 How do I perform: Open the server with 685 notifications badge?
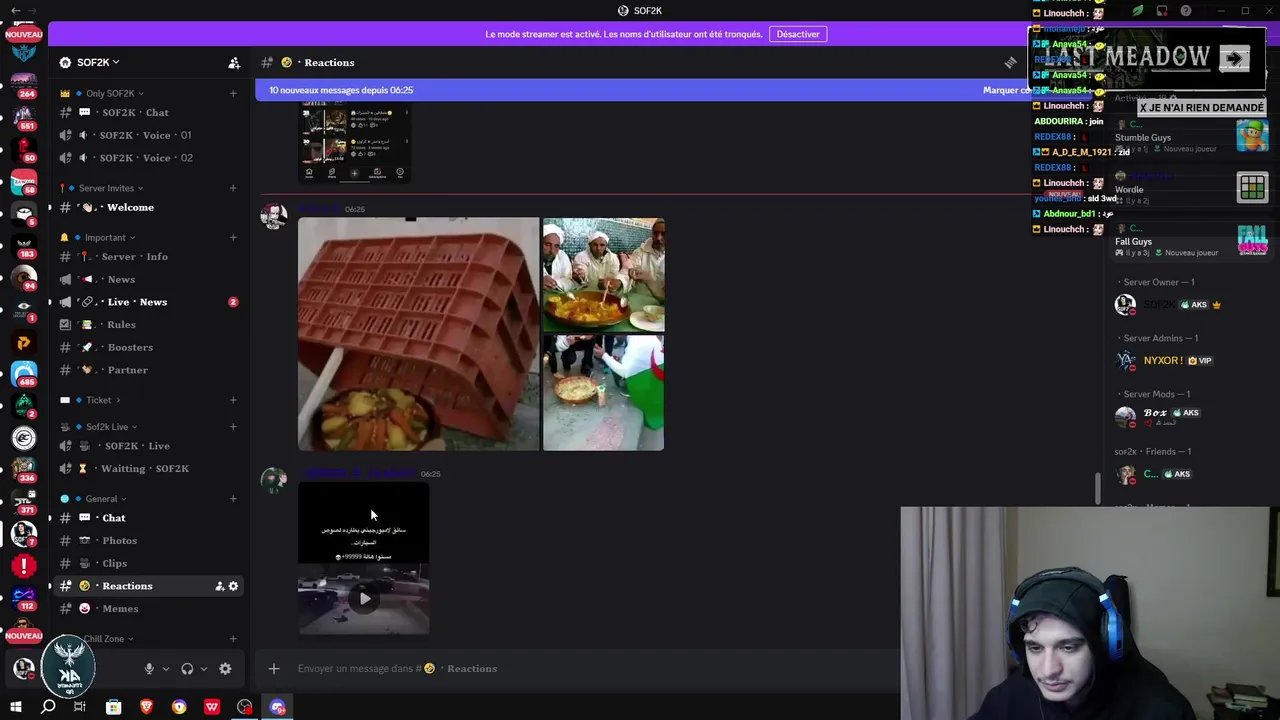pyautogui.click(x=24, y=374)
